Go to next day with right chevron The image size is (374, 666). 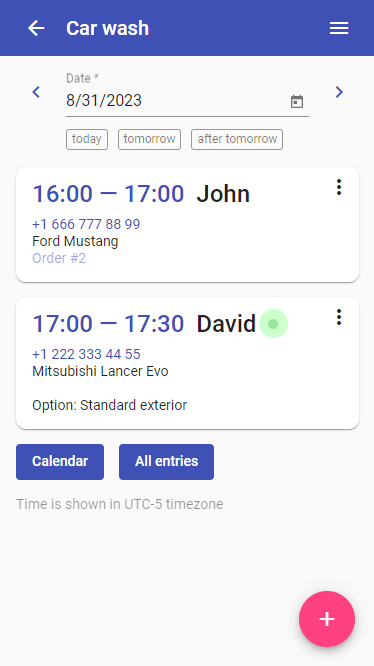click(339, 92)
